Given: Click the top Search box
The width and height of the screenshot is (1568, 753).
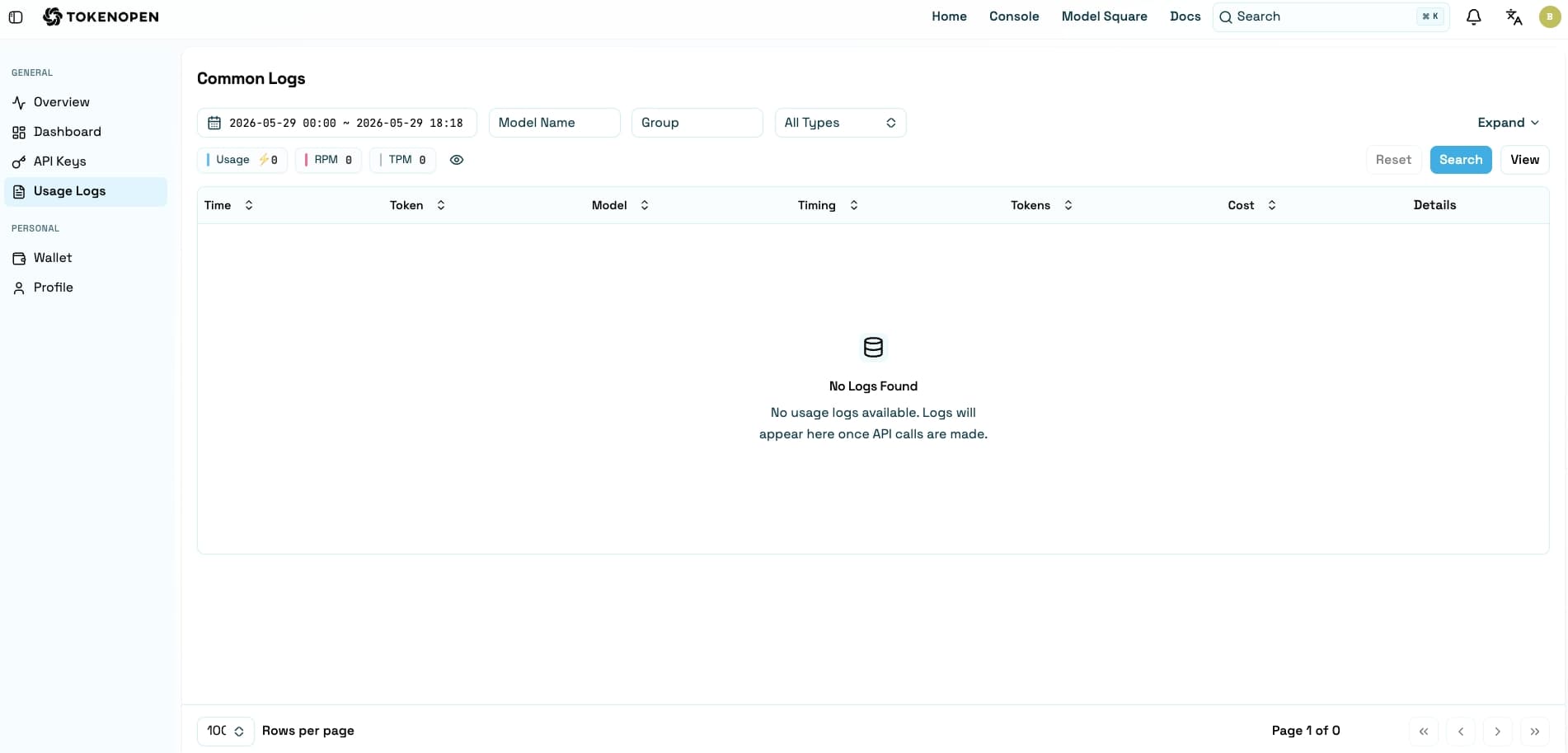Looking at the screenshot, I should coord(1331,16).
